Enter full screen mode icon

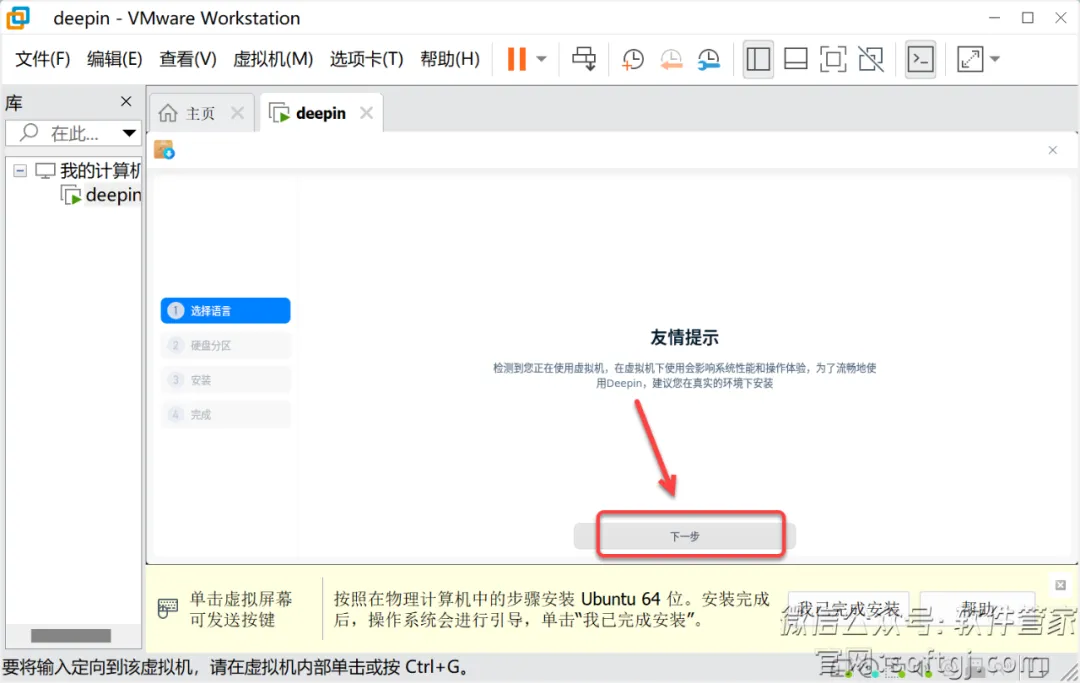(833, 59)
